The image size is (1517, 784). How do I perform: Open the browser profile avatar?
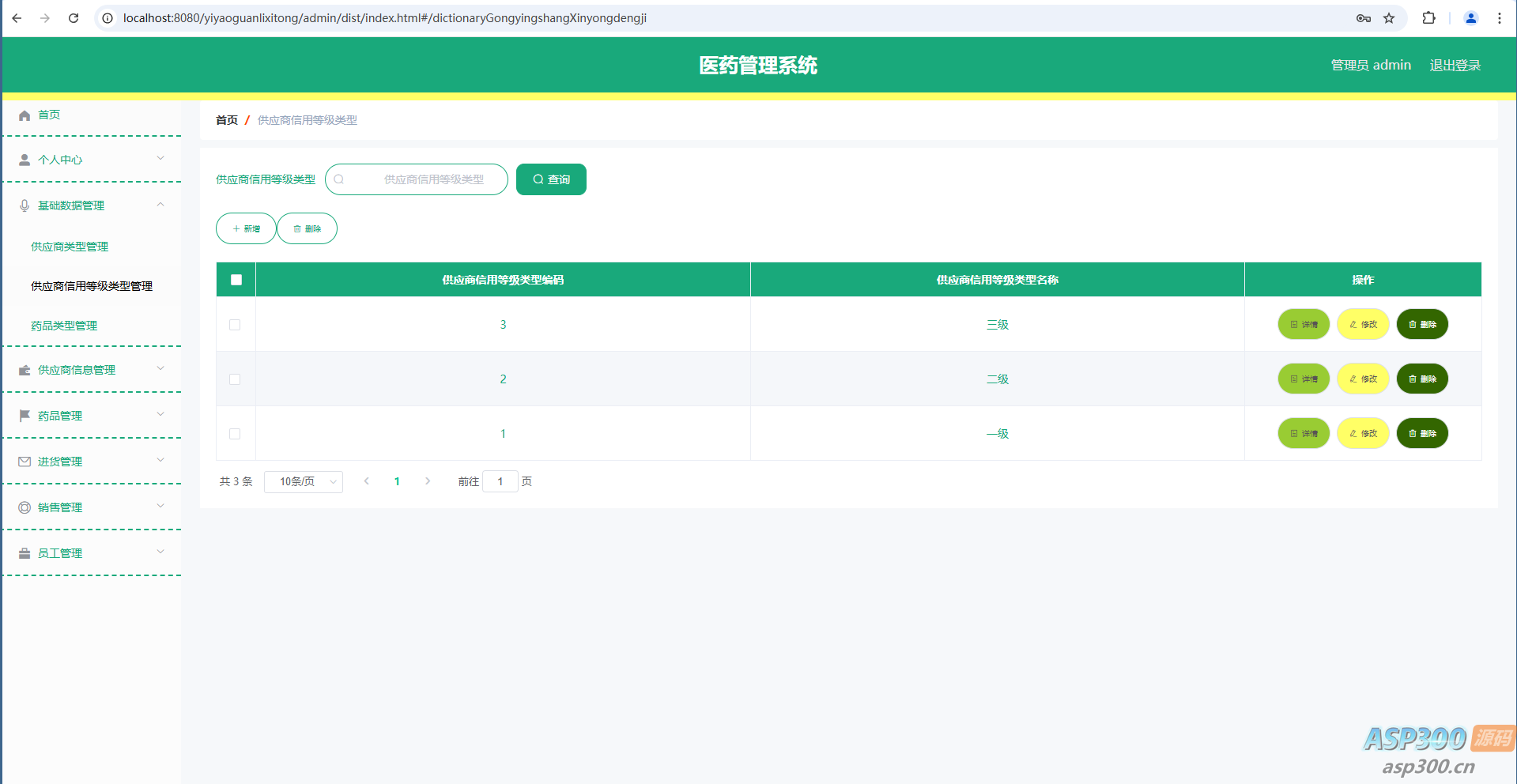1471,18
